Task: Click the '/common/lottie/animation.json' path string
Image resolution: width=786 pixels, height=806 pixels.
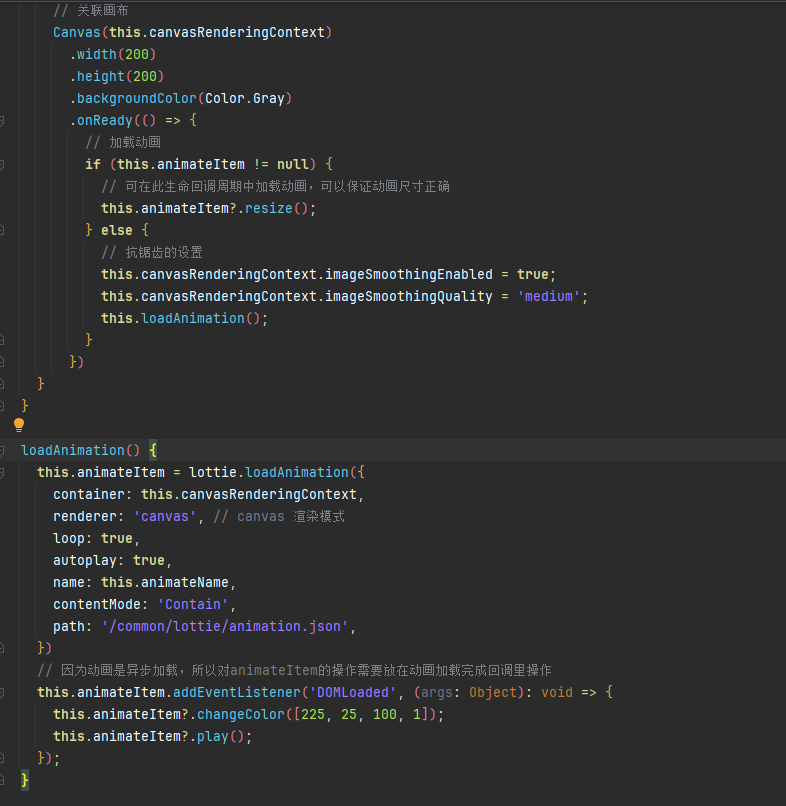Action: click(228, 626)
